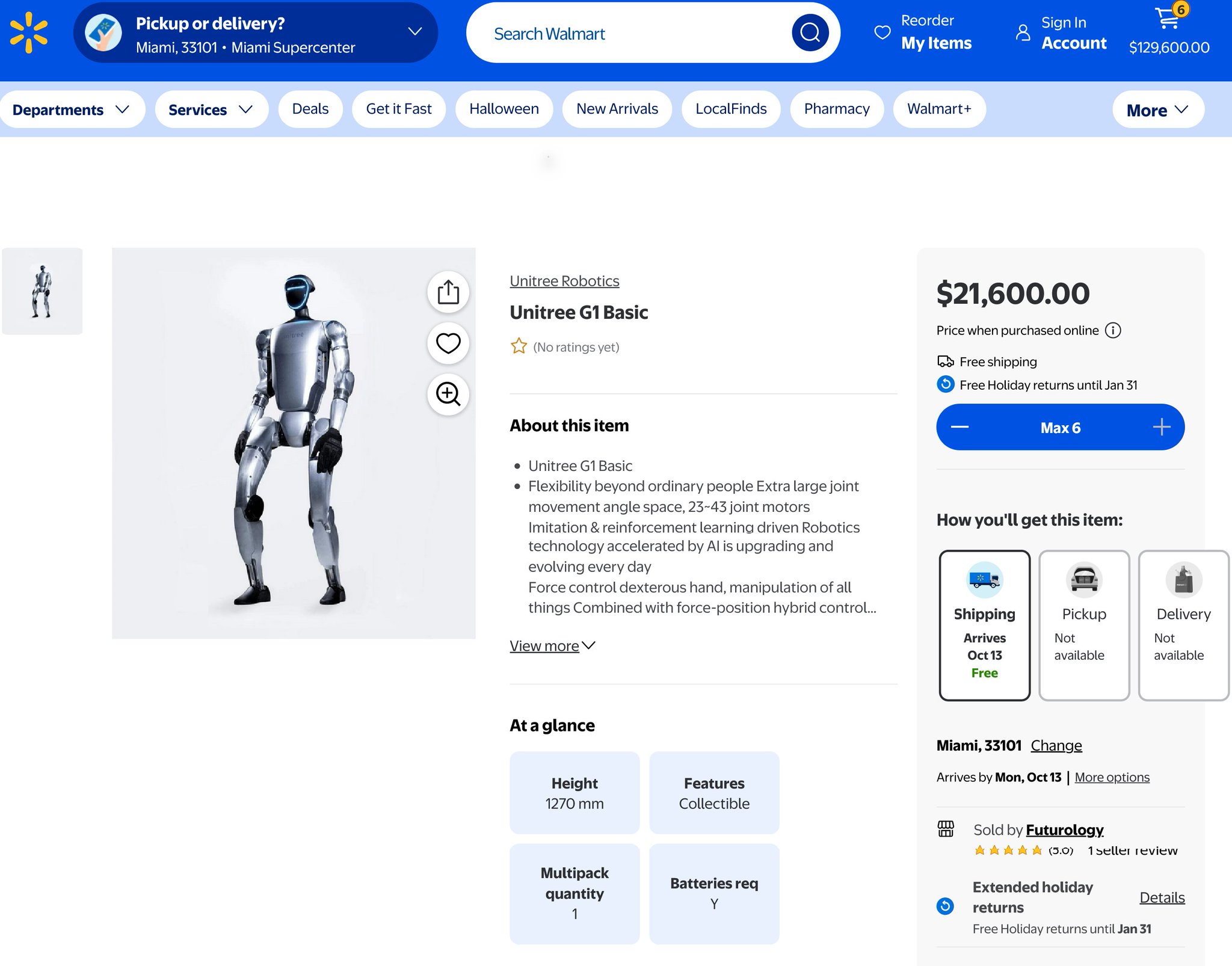Select the Pickup fulfillment option
Viewport: 1232px width, 966px height.
1084,625
